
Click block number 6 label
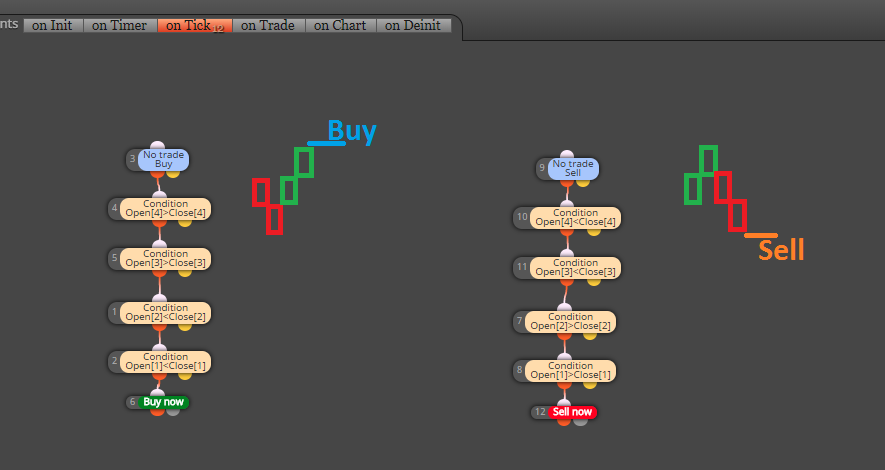[133, 402]
